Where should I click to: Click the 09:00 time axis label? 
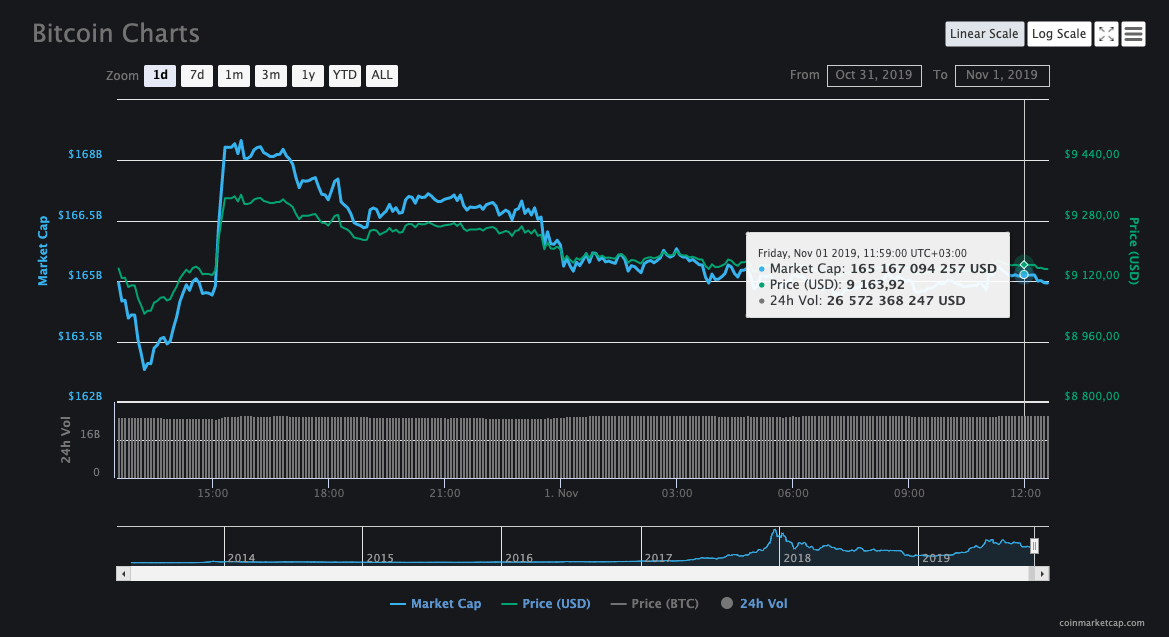pos(910,493)
